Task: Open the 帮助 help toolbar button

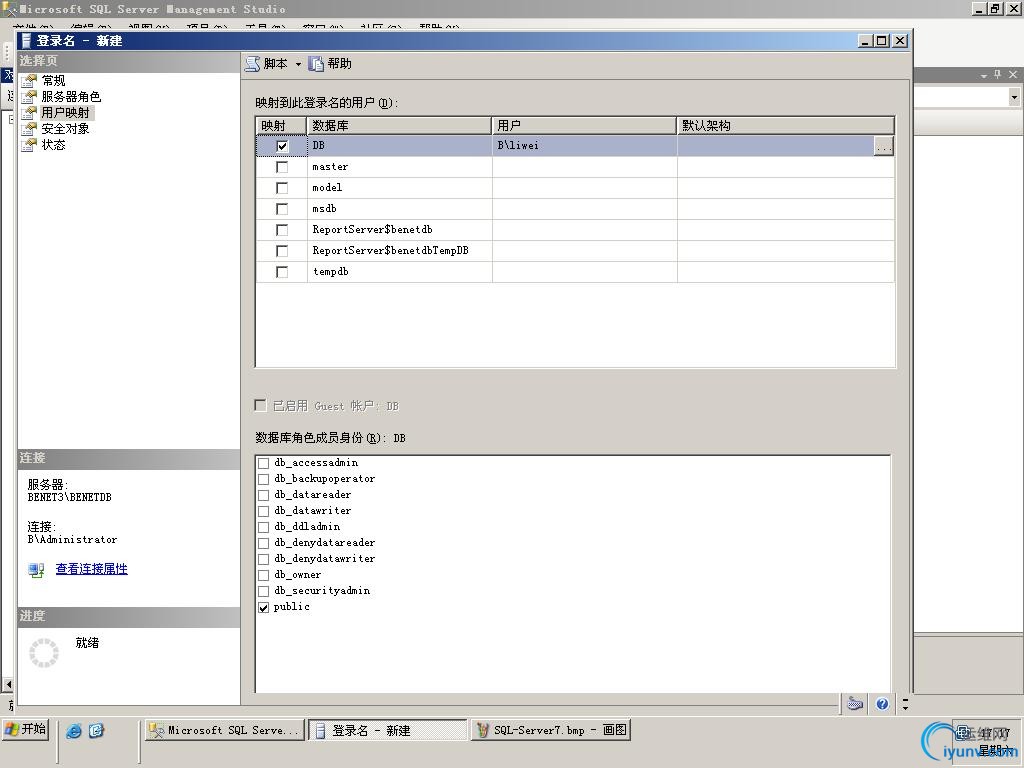Action: 330,63
